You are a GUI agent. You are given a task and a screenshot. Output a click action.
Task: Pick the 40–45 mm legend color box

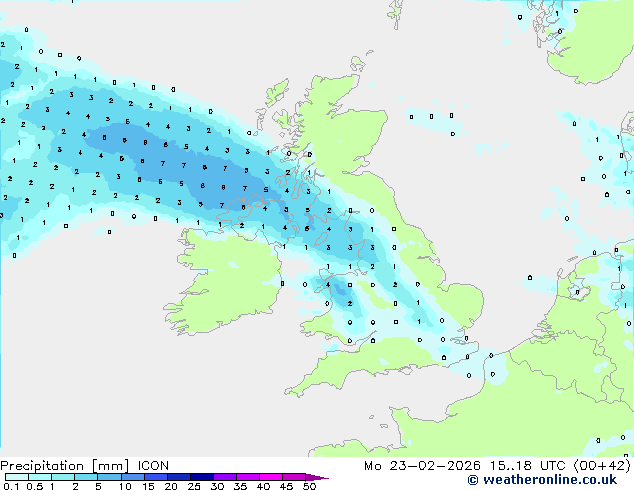pyautogui.click(x=271, y=477)
